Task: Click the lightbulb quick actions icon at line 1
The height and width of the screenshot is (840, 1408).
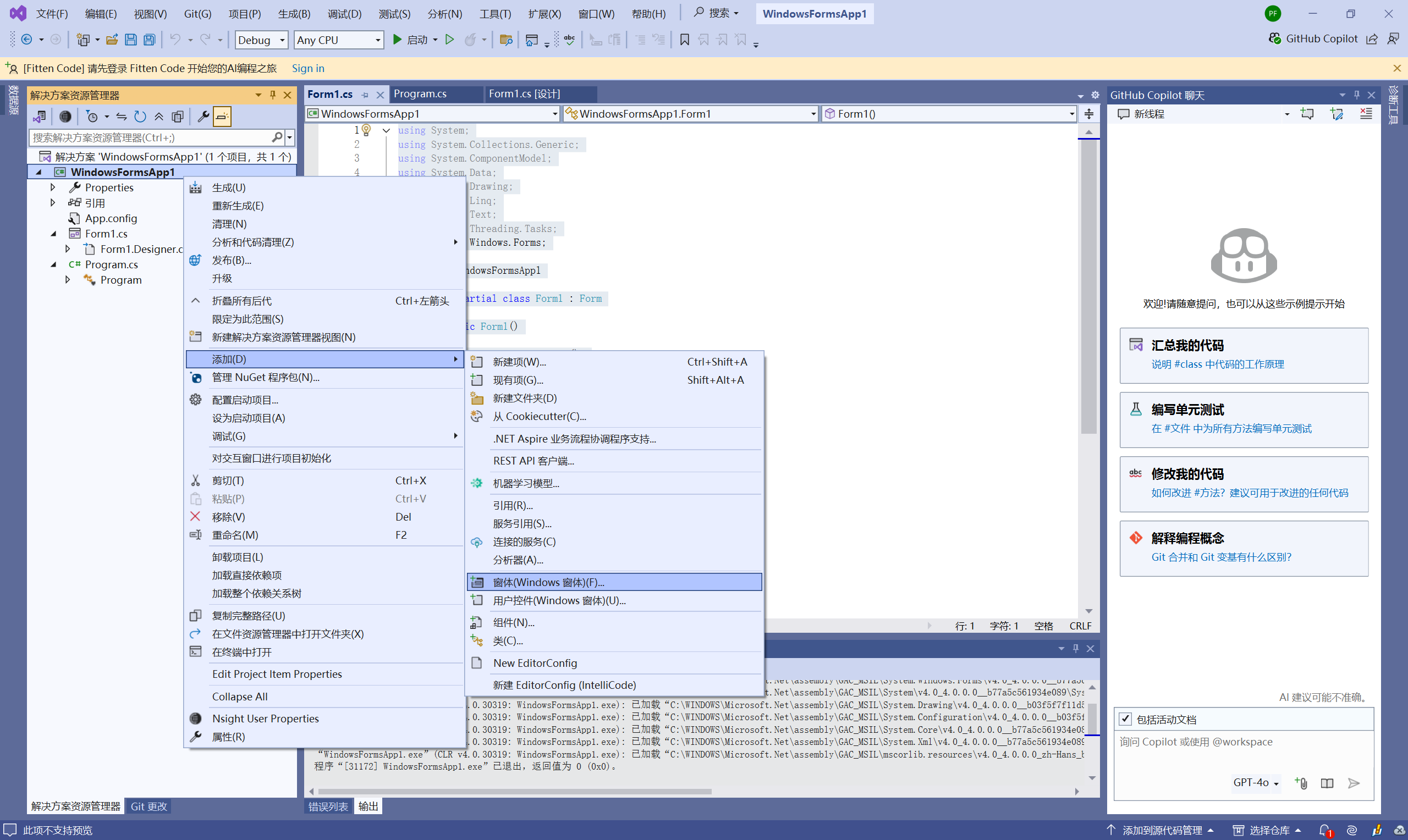Action: (x=366, y=131)
